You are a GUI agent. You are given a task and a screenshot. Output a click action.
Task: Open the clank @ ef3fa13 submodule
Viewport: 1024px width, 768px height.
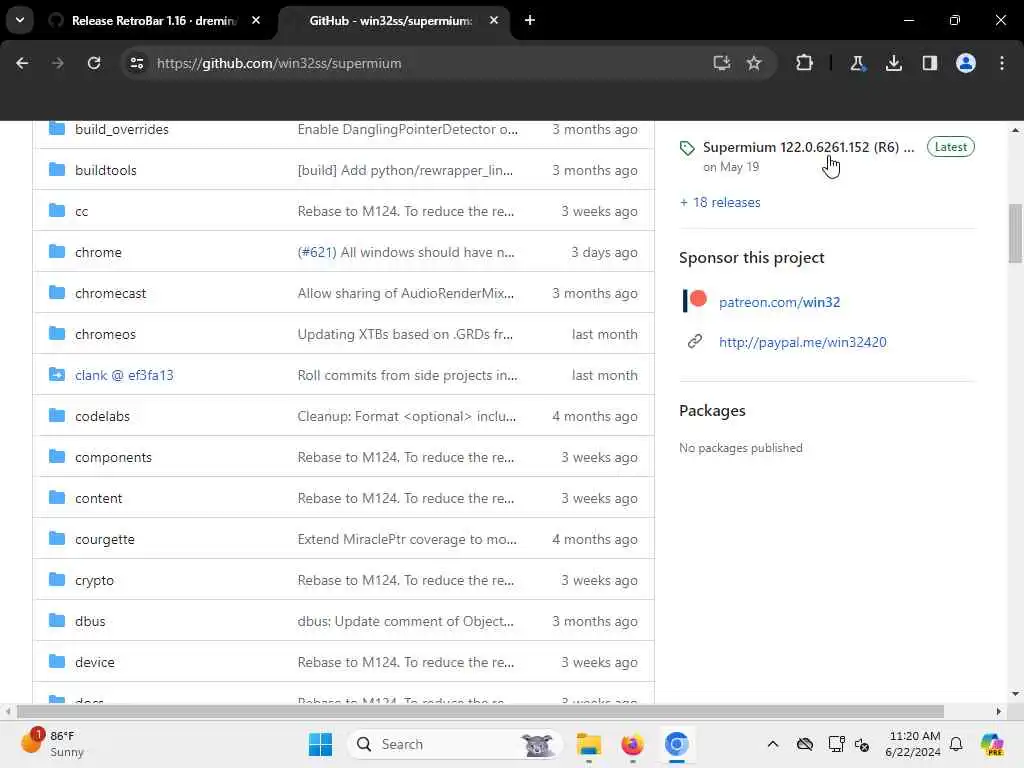124,376
